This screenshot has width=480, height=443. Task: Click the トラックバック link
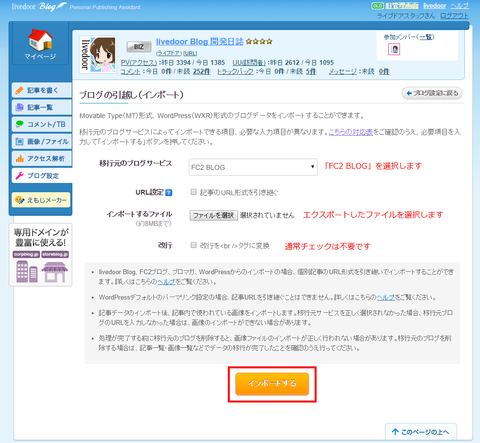pyautogui.click(x=235, y=71)
